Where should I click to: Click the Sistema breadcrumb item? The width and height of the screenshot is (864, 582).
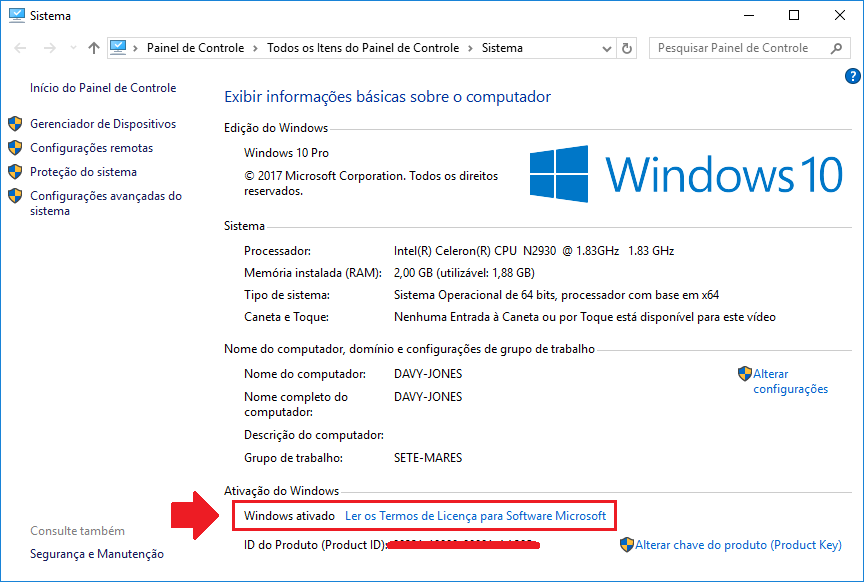click(x=502, y=48)
